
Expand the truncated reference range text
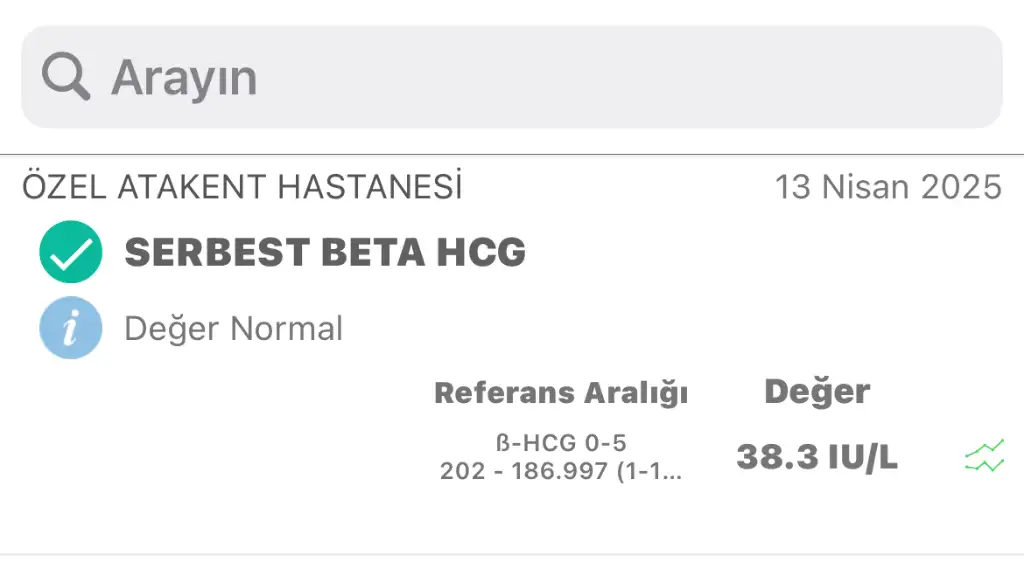click(561, 471)
